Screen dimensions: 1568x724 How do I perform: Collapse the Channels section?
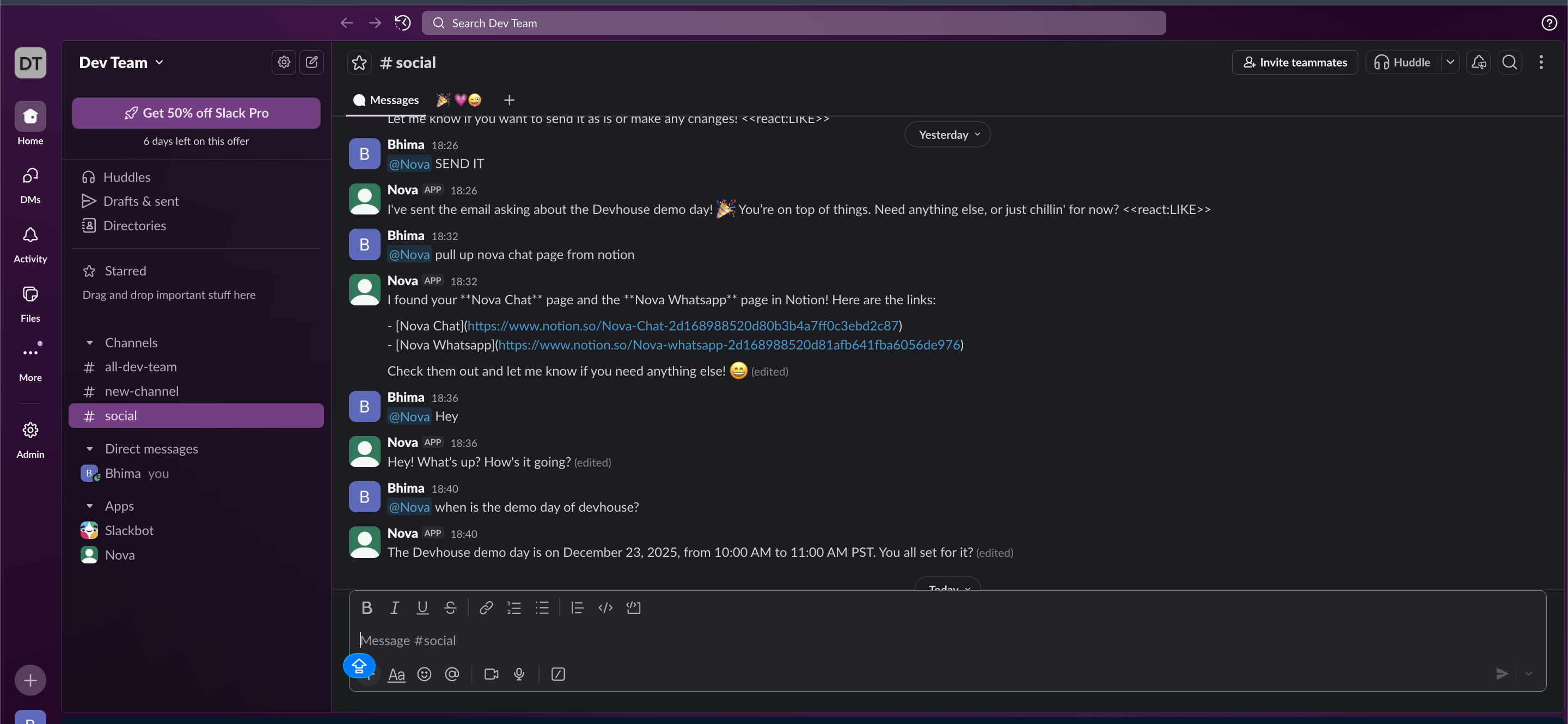(x=89, y=342)
